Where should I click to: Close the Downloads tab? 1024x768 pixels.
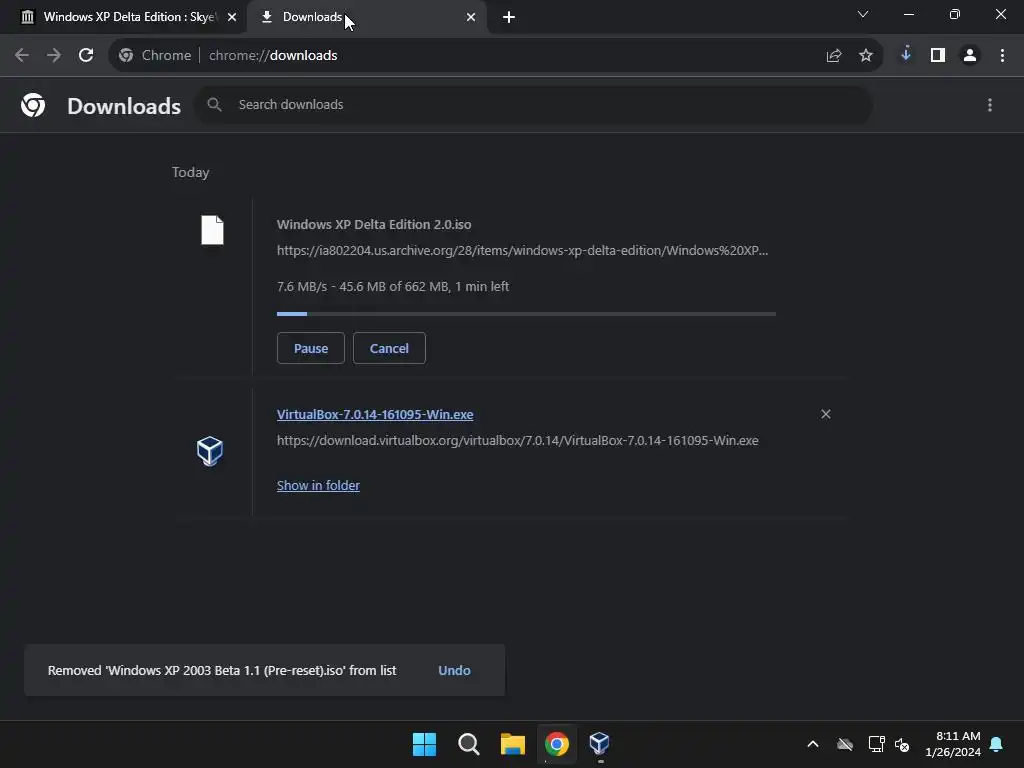click(471, 17)
